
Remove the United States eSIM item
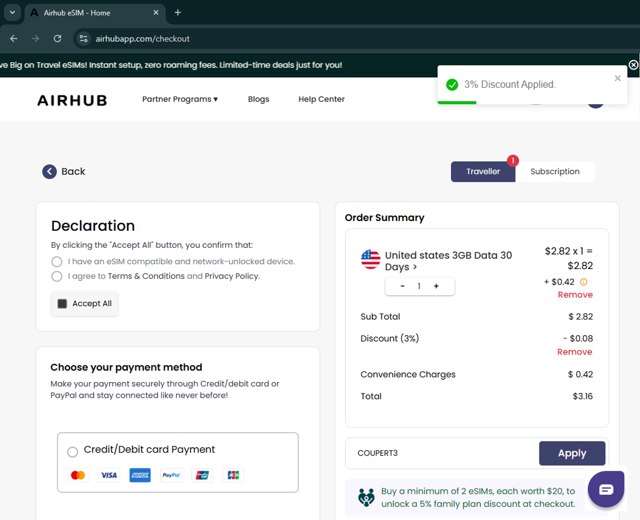pyautogui.click(x=575, y=295)
